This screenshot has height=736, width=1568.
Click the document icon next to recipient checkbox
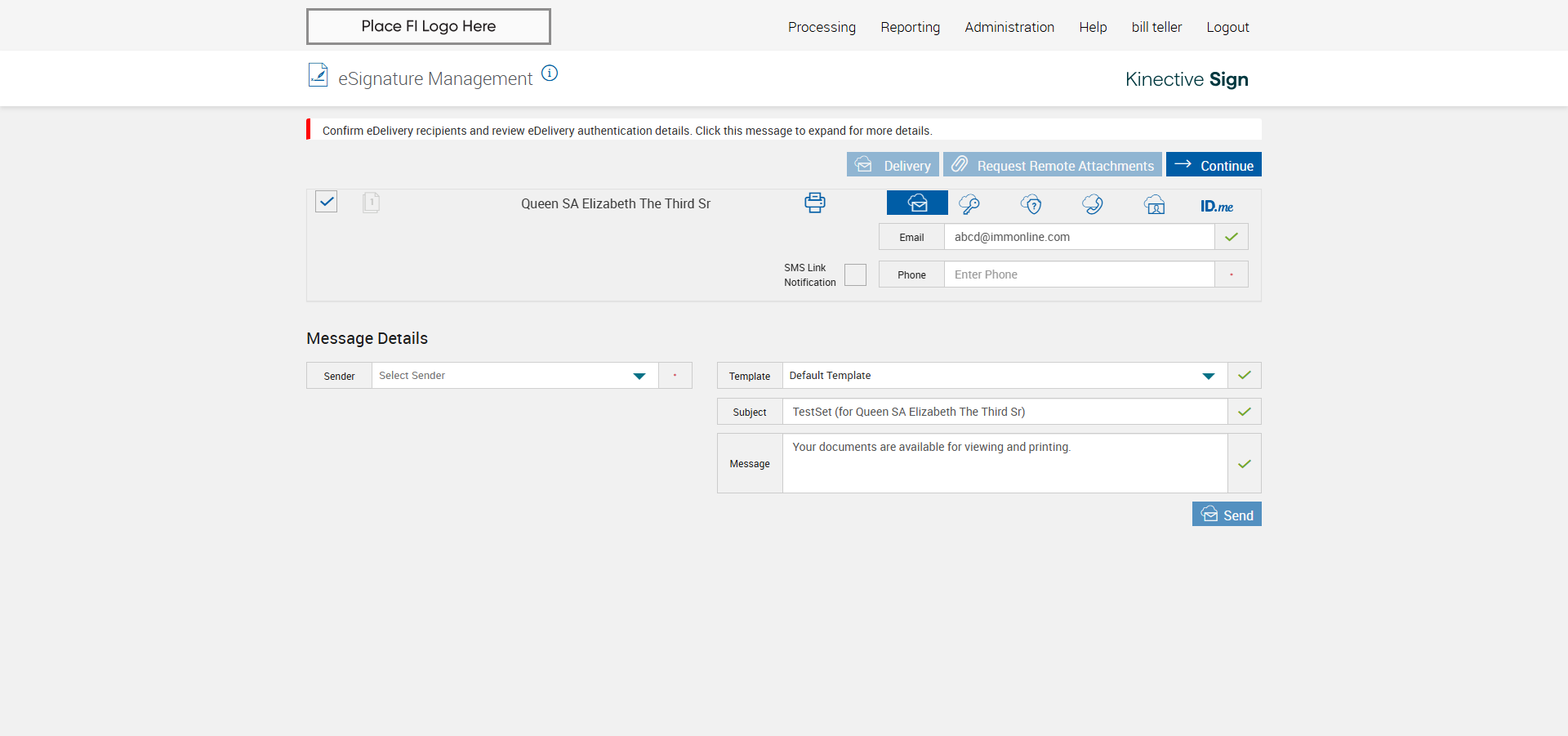coord(371,203)
